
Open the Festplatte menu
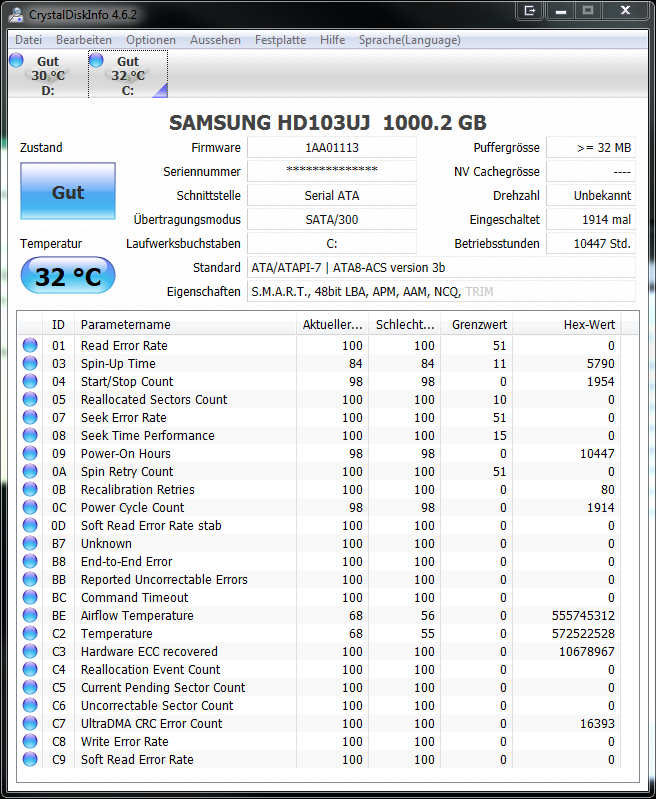tap(280, 40)
